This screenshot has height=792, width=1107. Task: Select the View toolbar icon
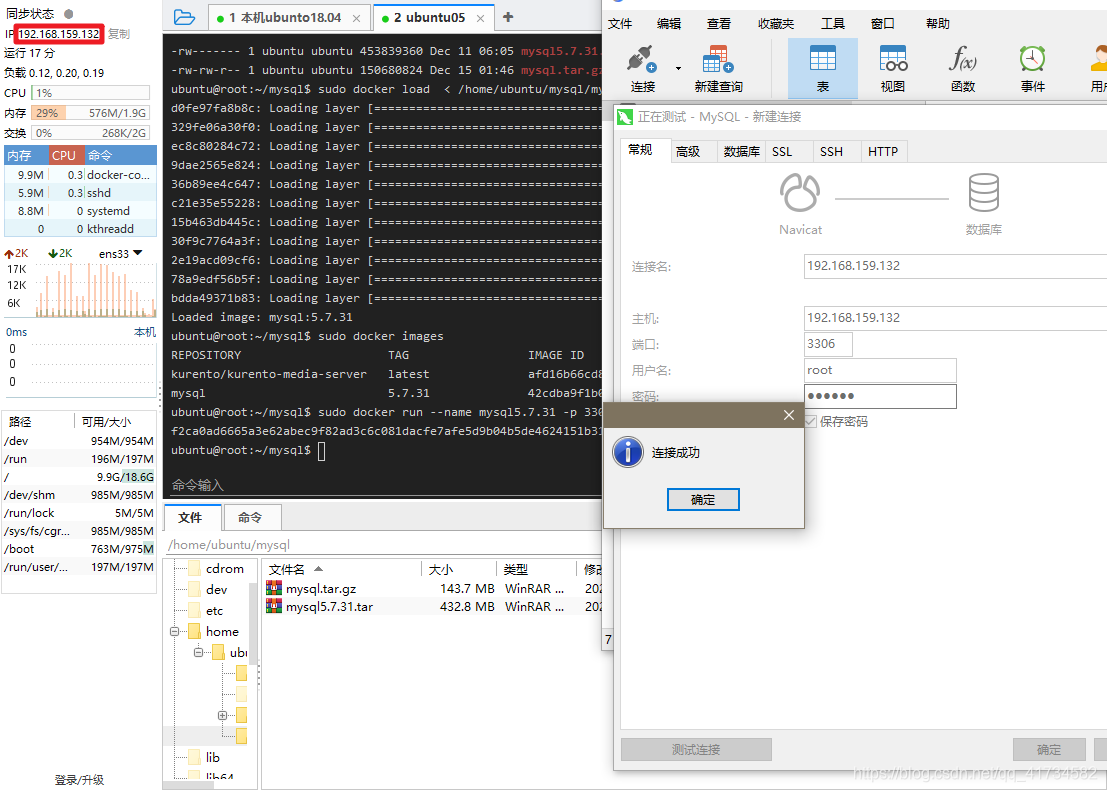tap(892, 59)
